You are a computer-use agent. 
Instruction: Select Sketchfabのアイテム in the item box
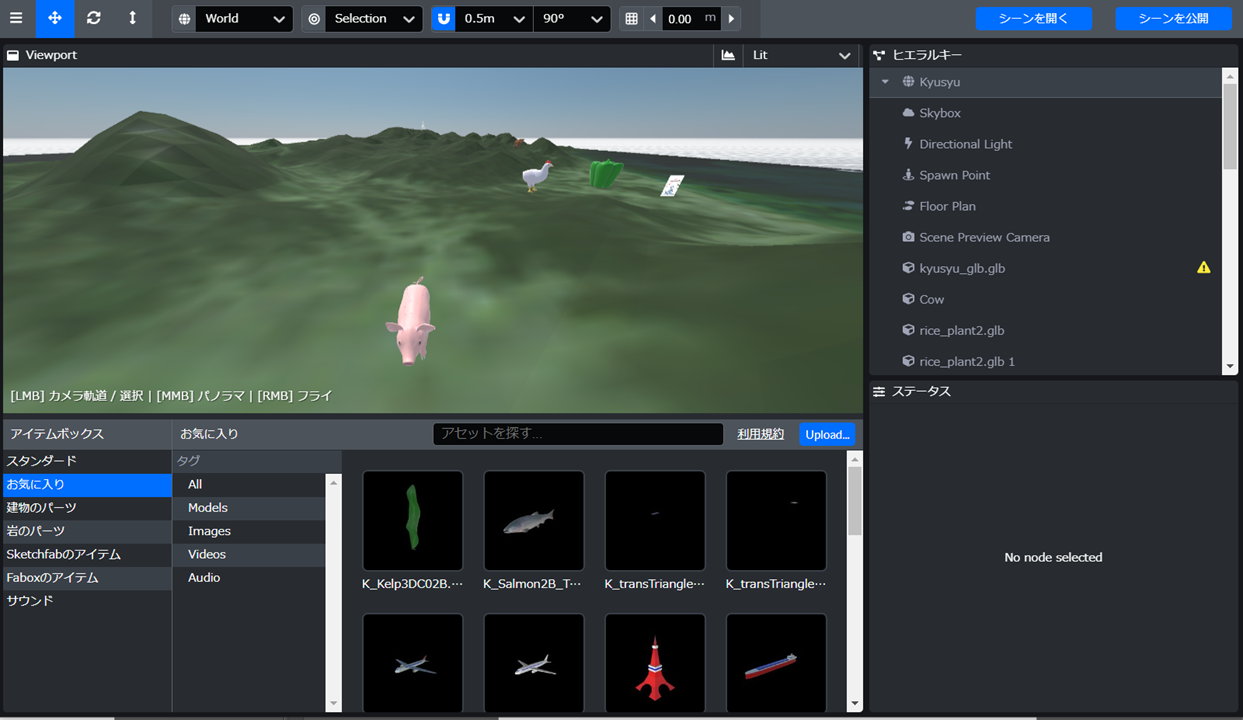point(64,554)
